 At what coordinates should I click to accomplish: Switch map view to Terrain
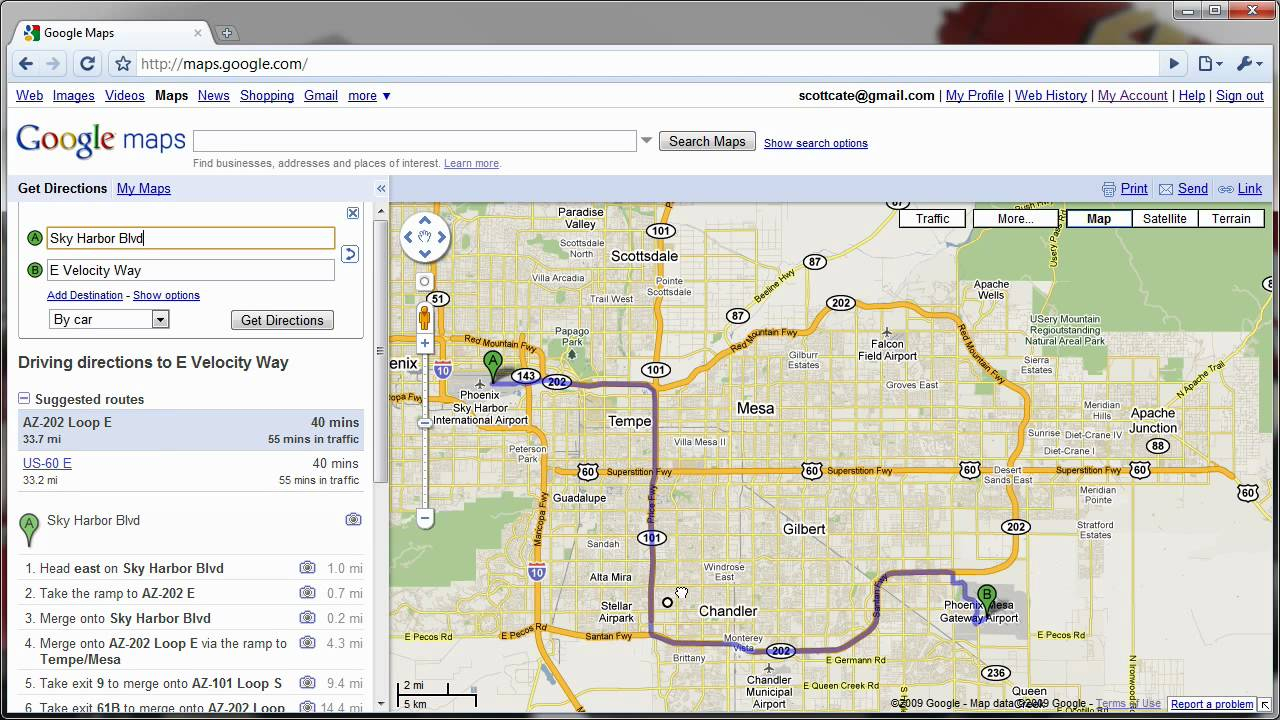click(x=1231, y=218)
